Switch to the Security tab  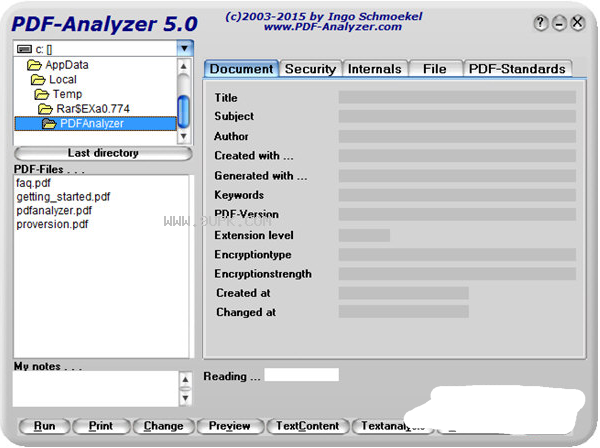point(310,69)
